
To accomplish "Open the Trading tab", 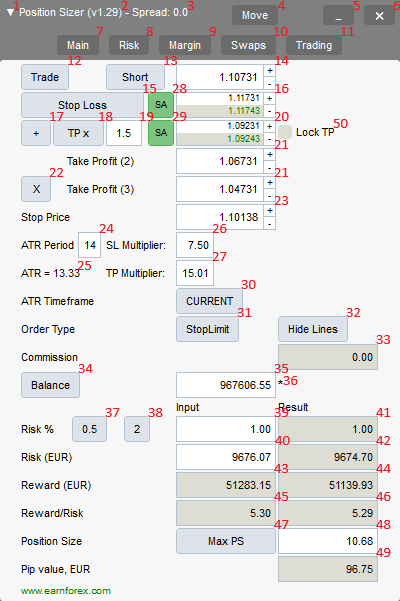I will [314, 45].
